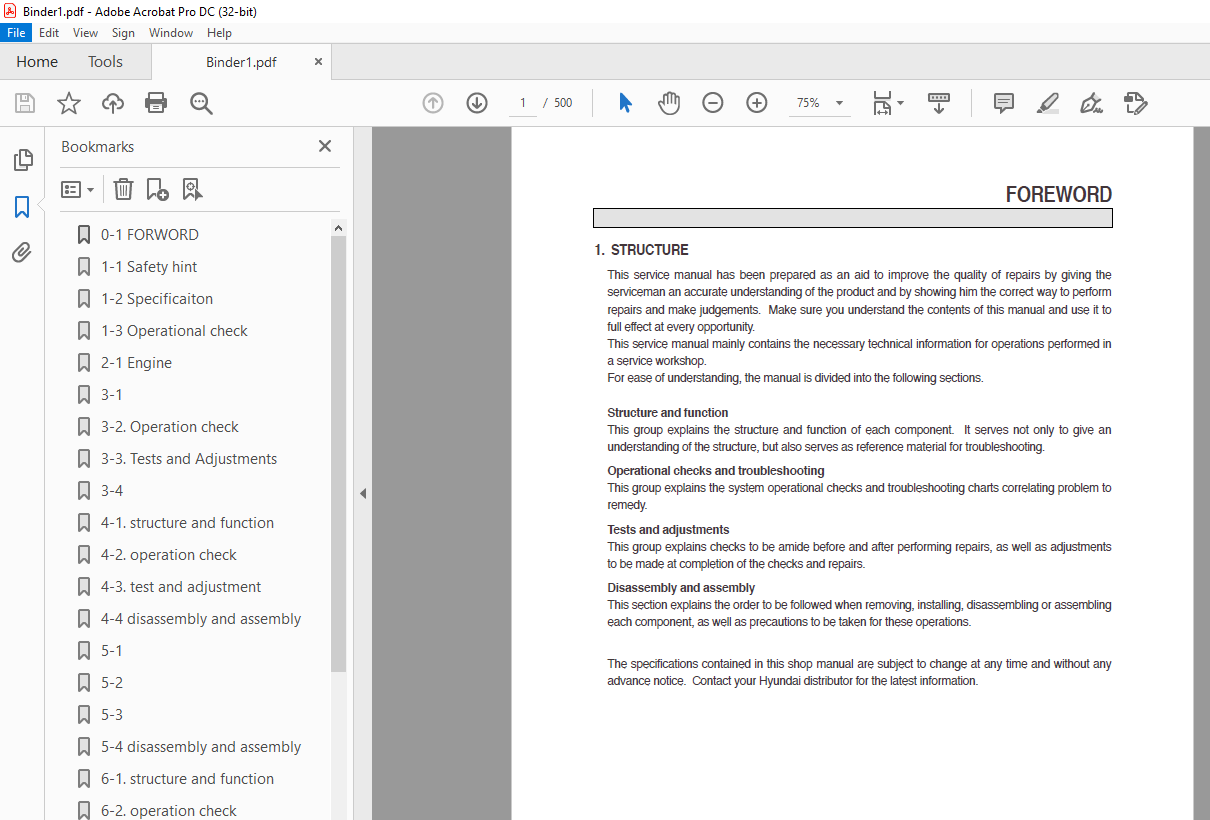Open bookmark 4-2. operation check
Image resolution: width=1210 pixels, height=820 pixels.
coord(168,555)
